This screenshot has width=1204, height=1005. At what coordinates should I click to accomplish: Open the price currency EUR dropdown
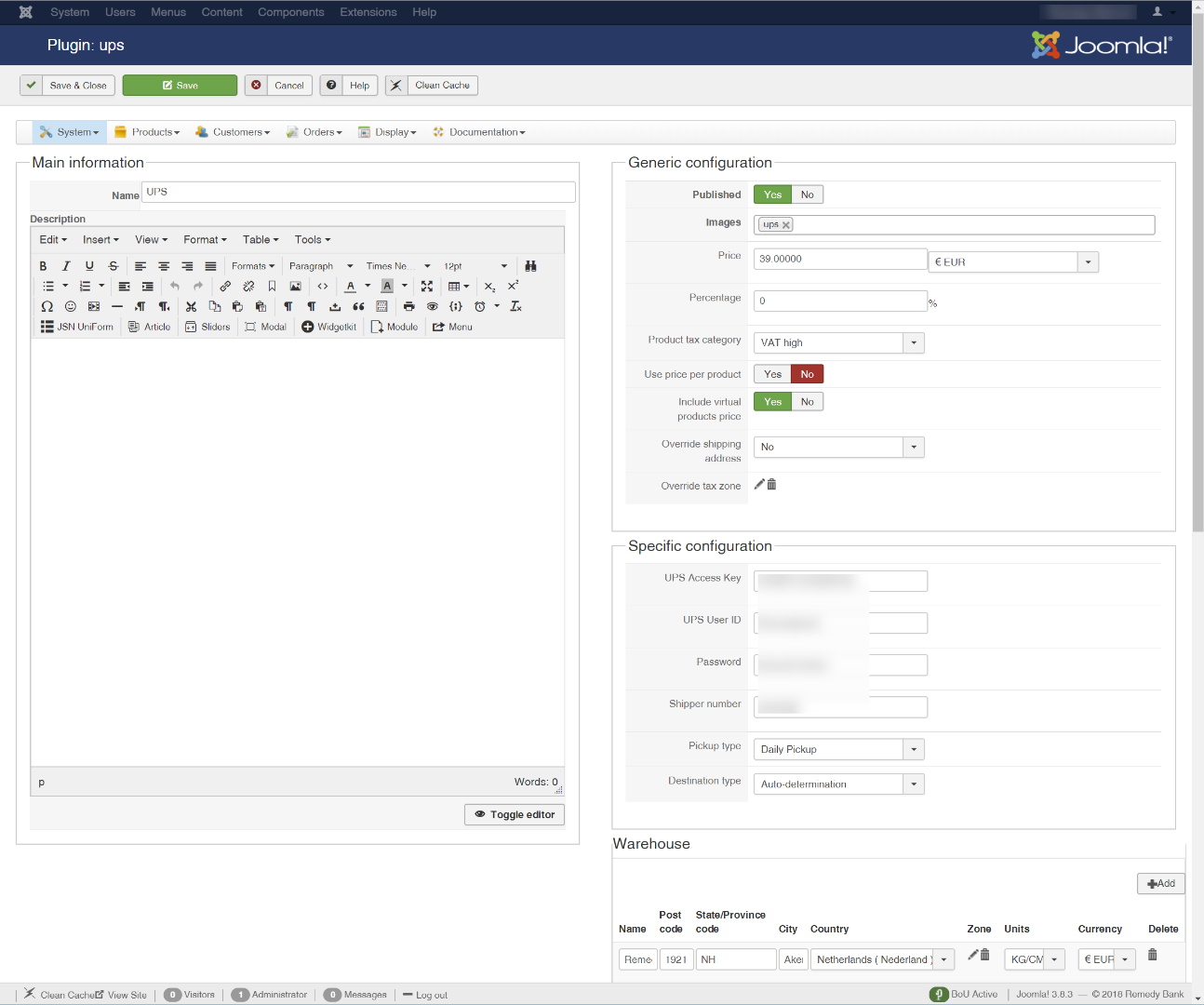[x=1013, y=262]
